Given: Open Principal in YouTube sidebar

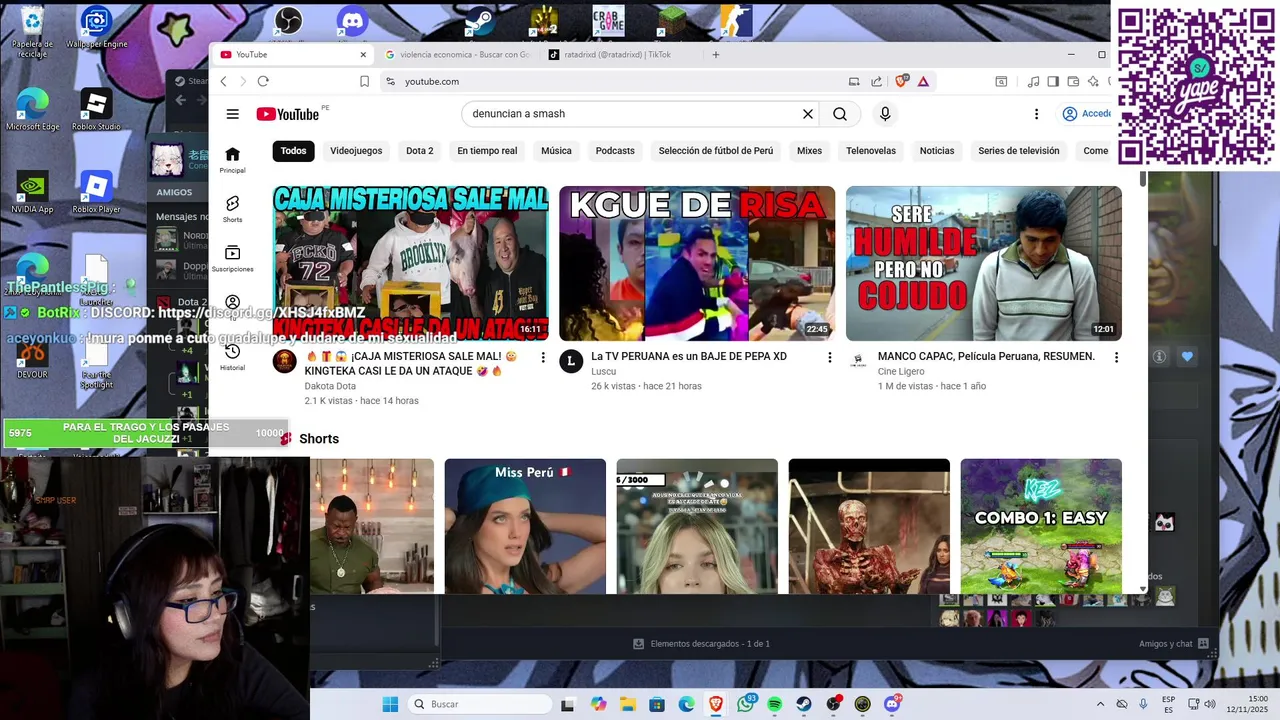Looking at the screenshot, I should pyautogui.click(x=232, y=159).
